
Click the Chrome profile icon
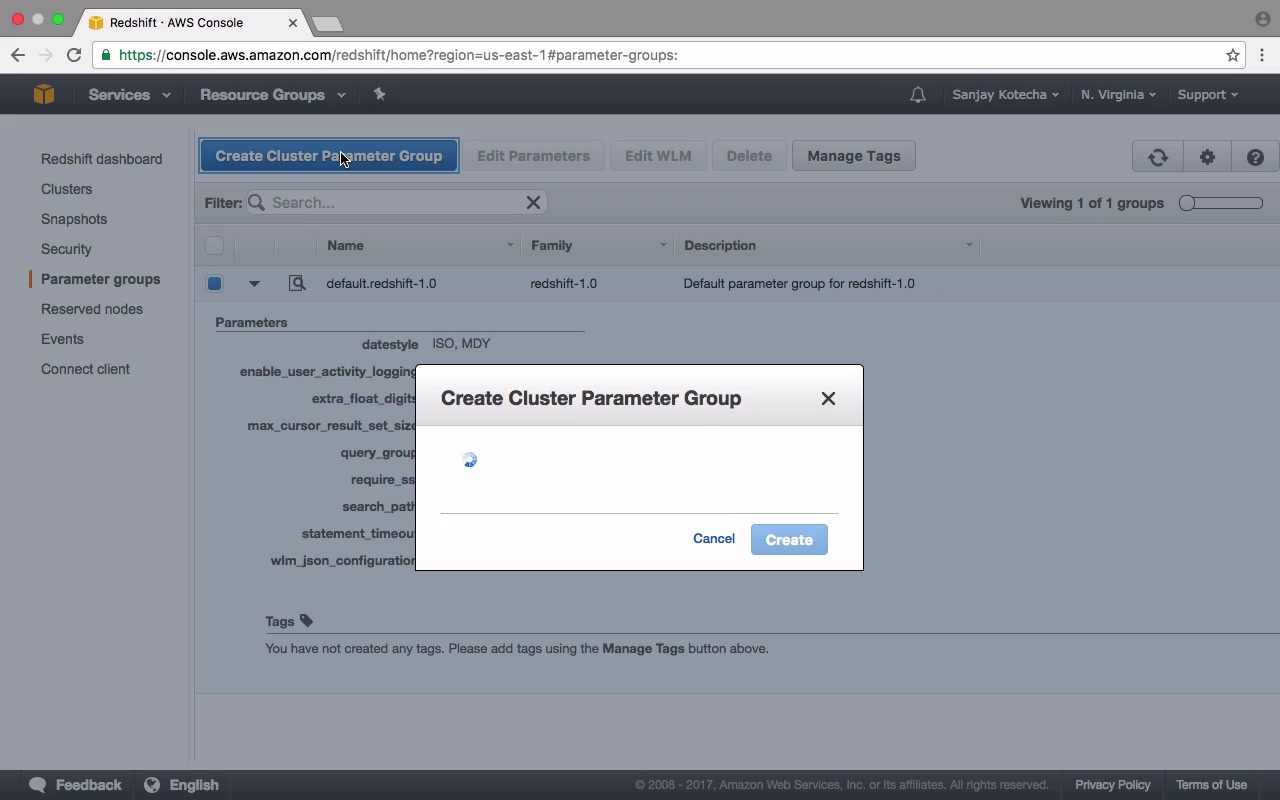1262,19
